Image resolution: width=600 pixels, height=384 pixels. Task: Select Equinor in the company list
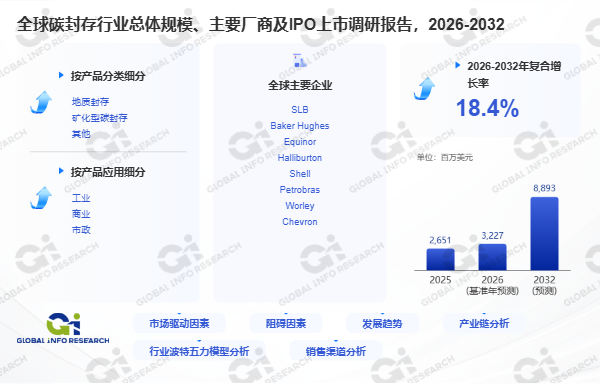tap(300, 142)
